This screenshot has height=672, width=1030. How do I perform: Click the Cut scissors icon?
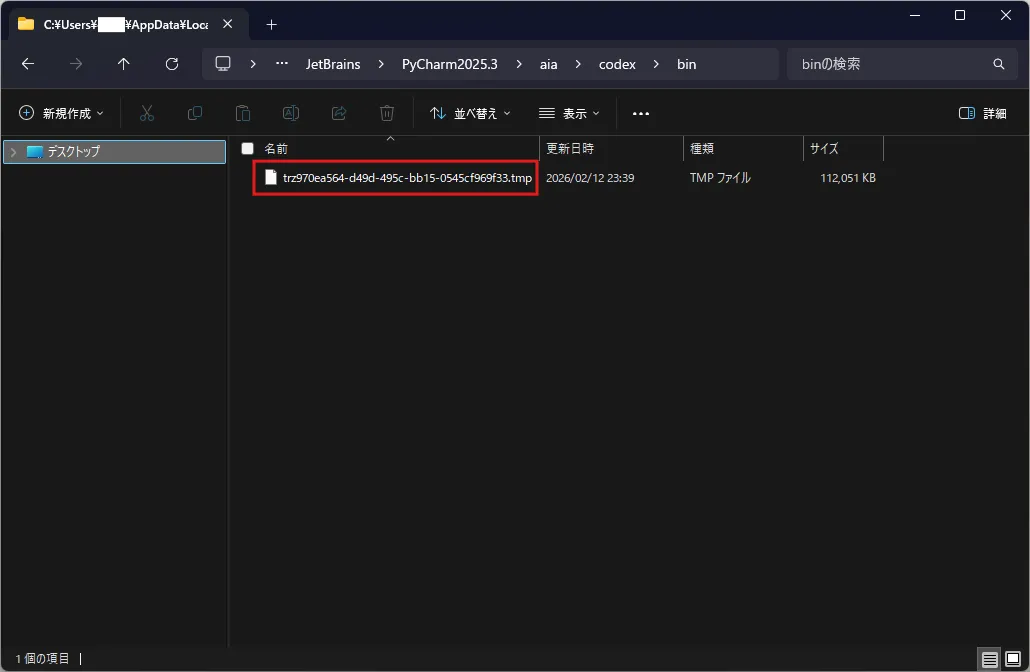point(146,114)
